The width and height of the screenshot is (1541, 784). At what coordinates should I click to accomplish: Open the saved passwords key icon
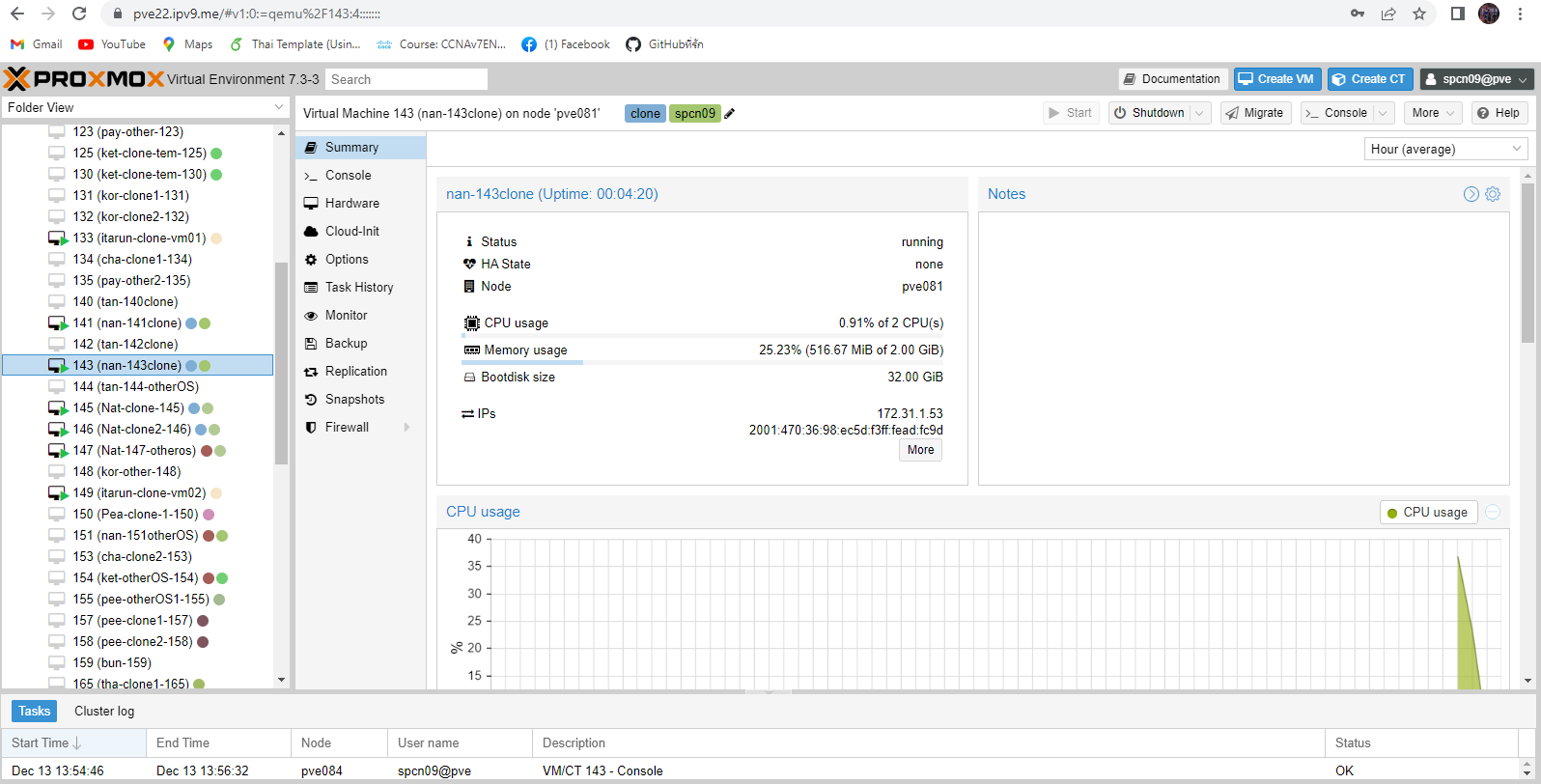1358,14
